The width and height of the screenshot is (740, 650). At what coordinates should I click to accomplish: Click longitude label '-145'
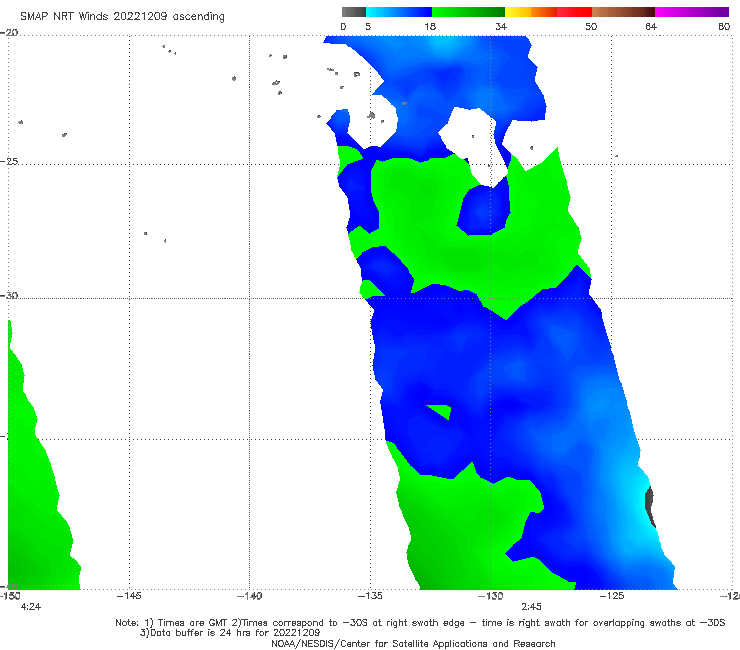(x=129, y=596)
